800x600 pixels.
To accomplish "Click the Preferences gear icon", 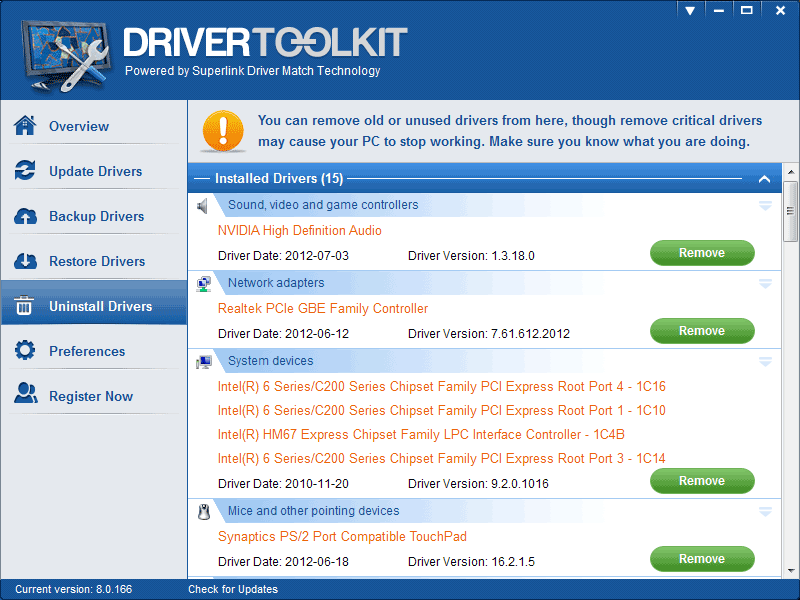I will (x=25, y=351).
